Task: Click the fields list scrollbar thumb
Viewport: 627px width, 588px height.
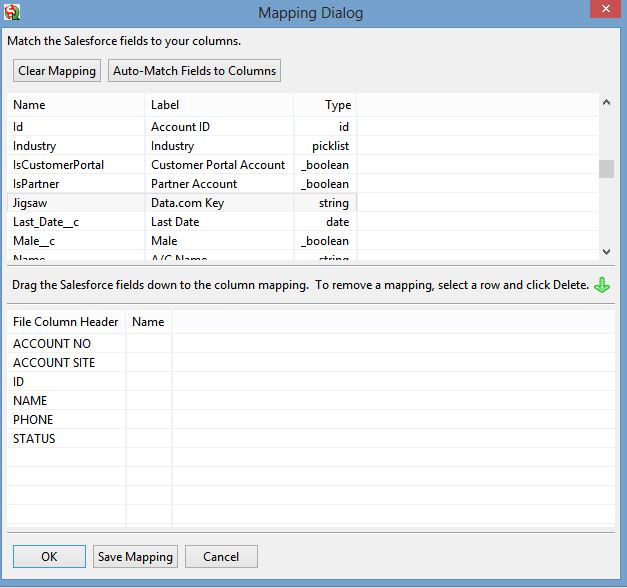Action: 606,169
